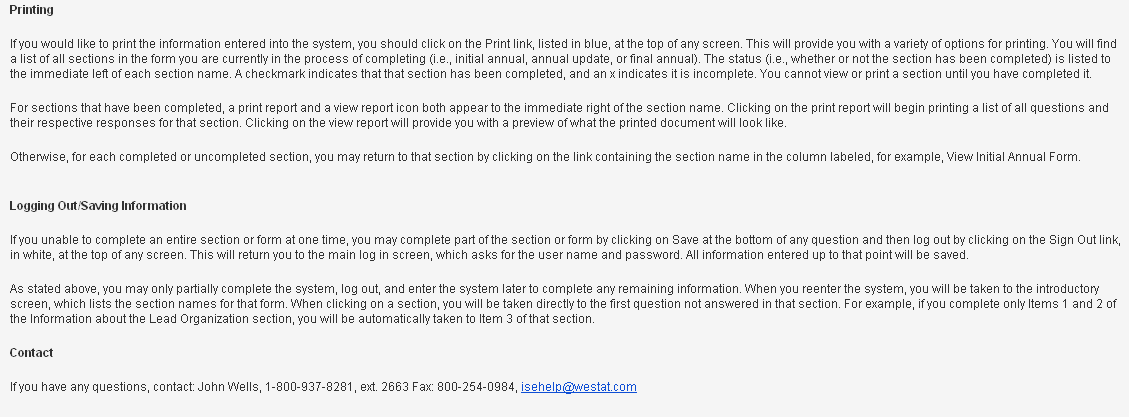Click paragraph starting 'Otherwise, for each completed'
The height and width of the screenshot is (417, 1129).
545,157
